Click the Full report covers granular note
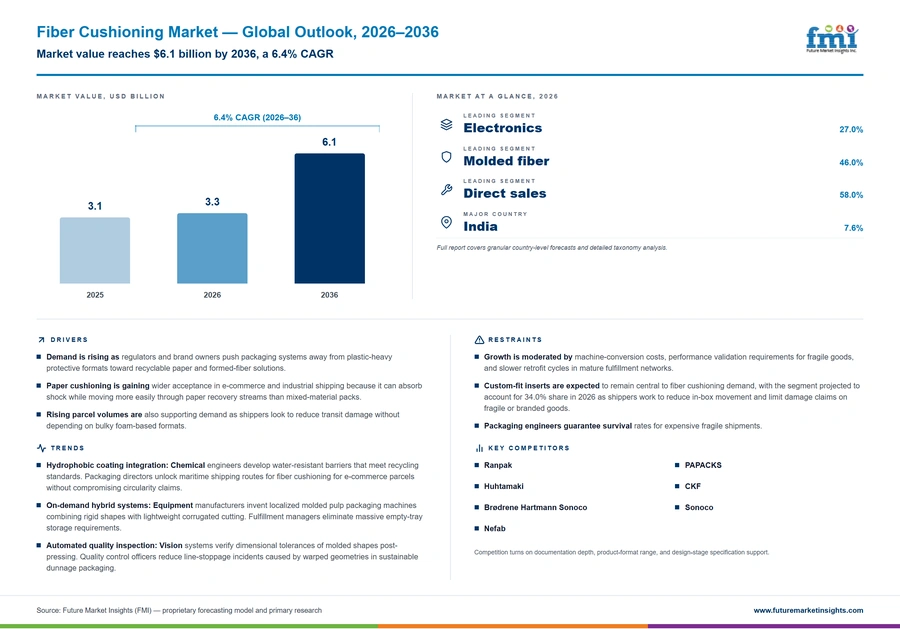 [x=552, y=248]
